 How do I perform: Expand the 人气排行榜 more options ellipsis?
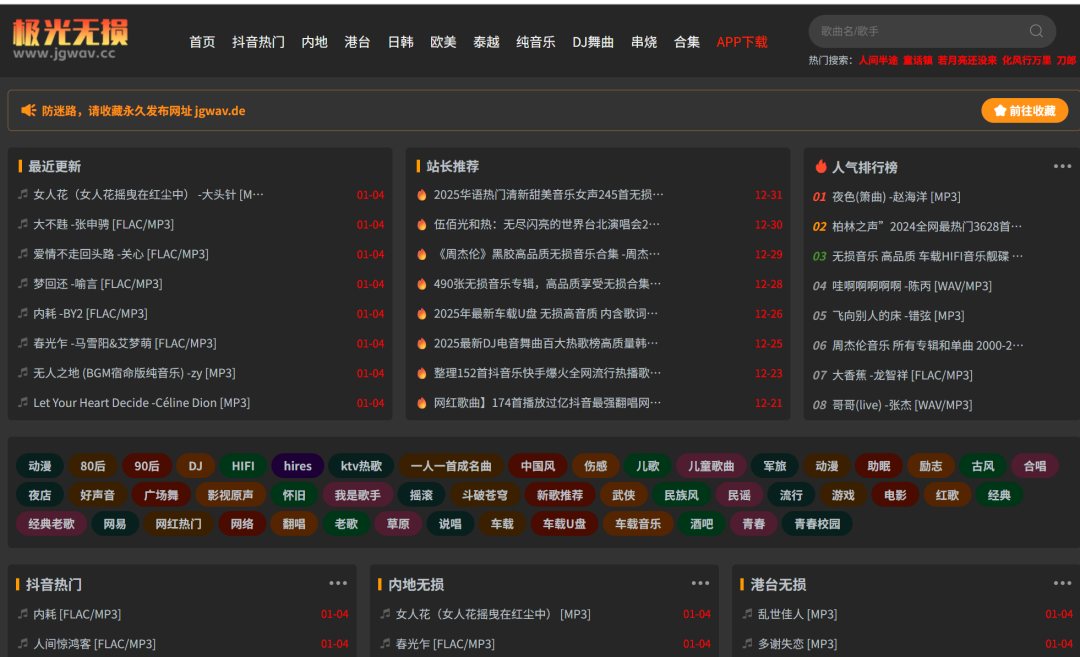[x=1061, y=165]
